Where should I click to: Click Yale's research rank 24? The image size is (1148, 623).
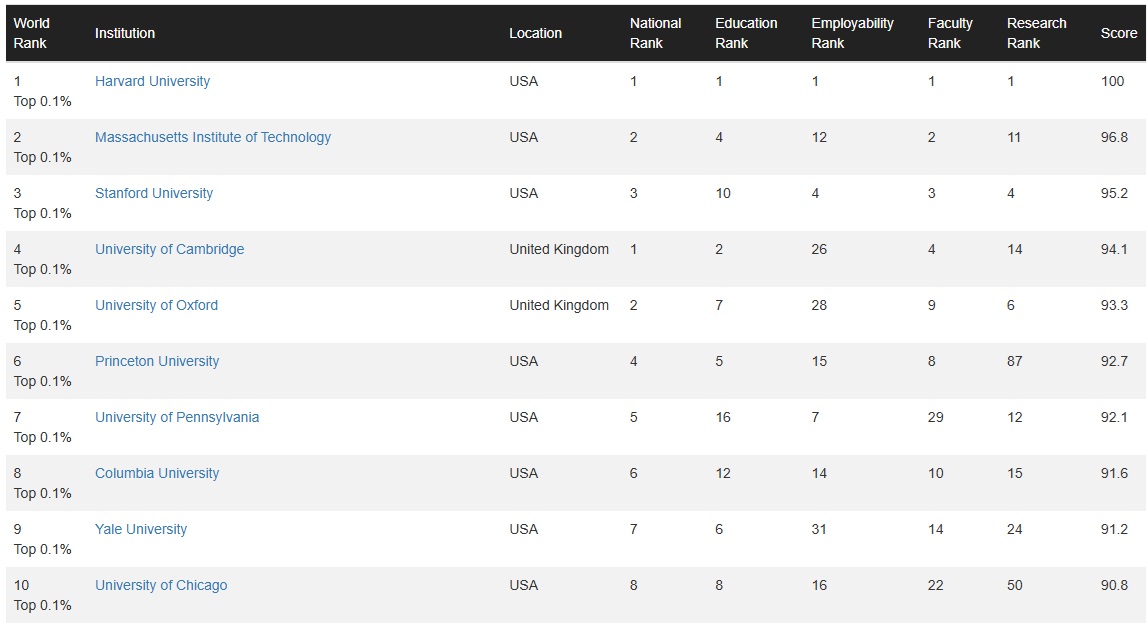tap(1015, 529)
